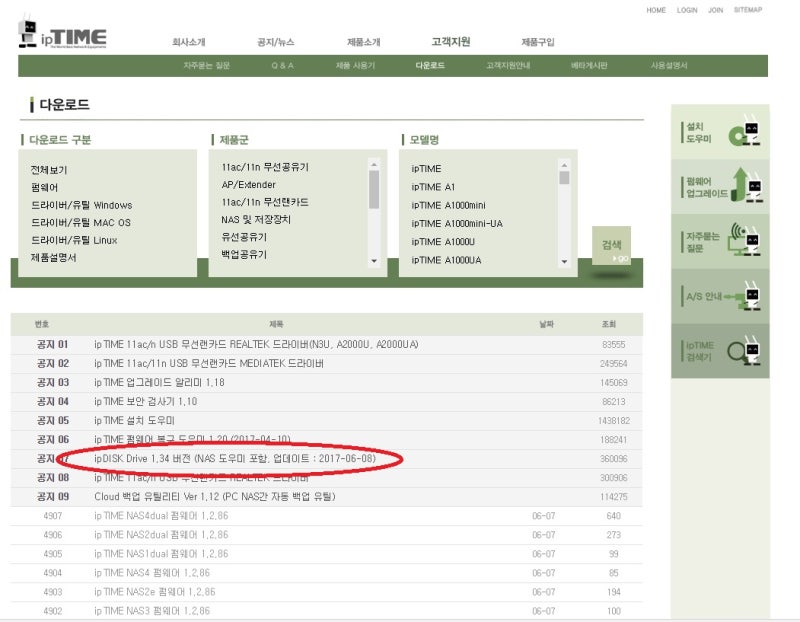Open the 공지/뉴스 menu
800x622 pixels.
click(x=276, y=42)
